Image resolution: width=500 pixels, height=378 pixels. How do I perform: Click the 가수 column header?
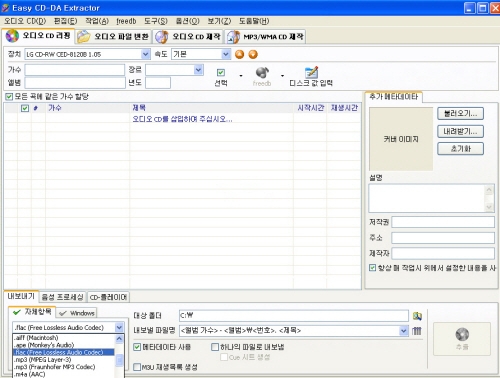click(x=88, y=108)
